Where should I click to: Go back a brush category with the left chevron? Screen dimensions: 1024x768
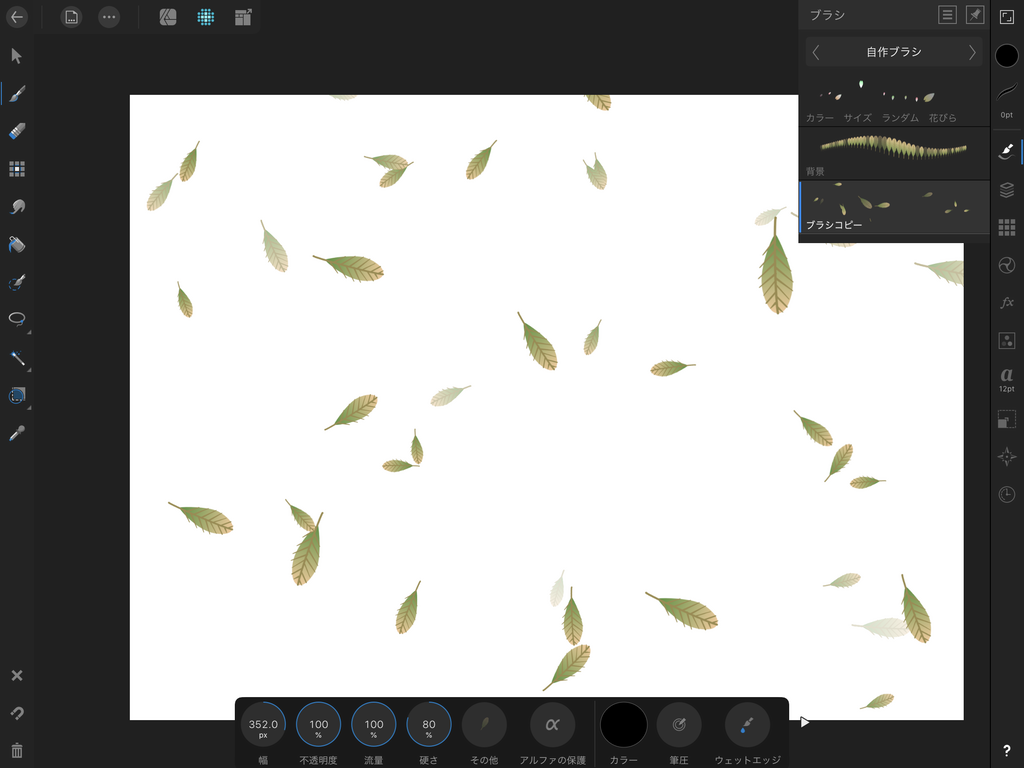(815, 51)
